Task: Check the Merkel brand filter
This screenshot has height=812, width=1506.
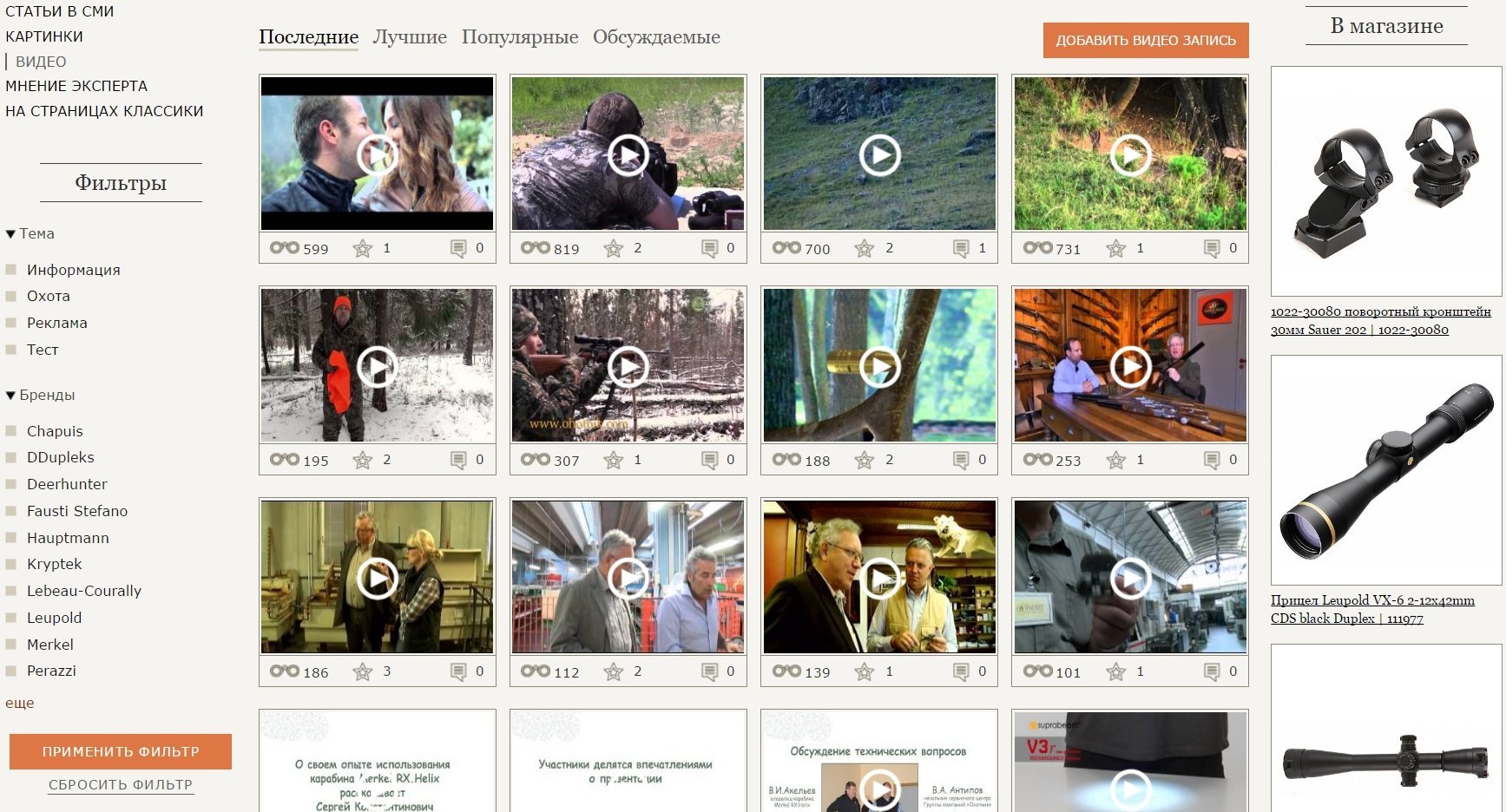Action: (x=11, y=645)
